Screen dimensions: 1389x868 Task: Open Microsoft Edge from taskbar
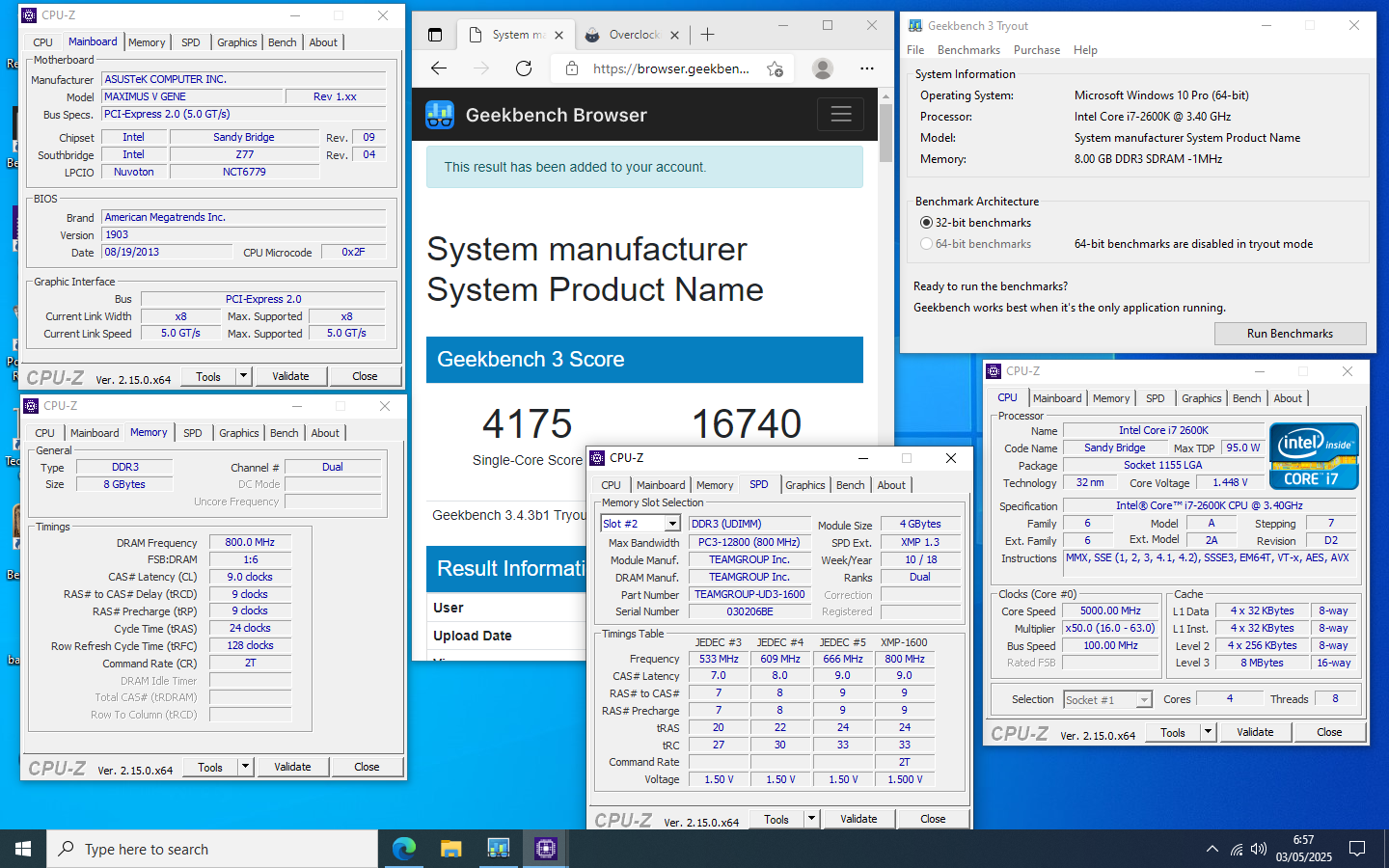tap(404, 849)
